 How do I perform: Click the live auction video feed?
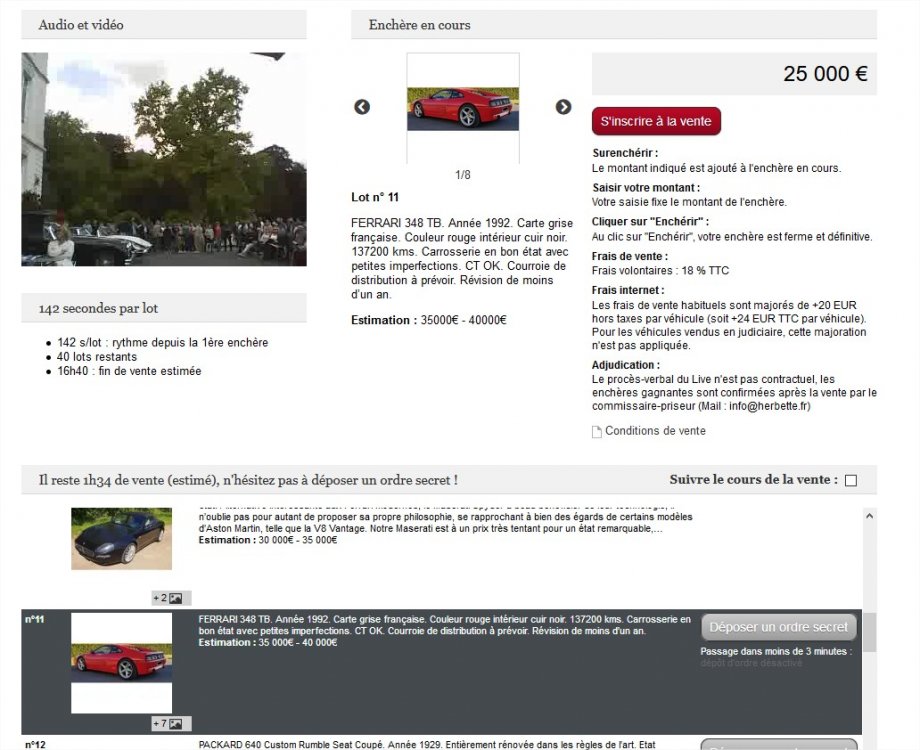click(x=164, y=159)
